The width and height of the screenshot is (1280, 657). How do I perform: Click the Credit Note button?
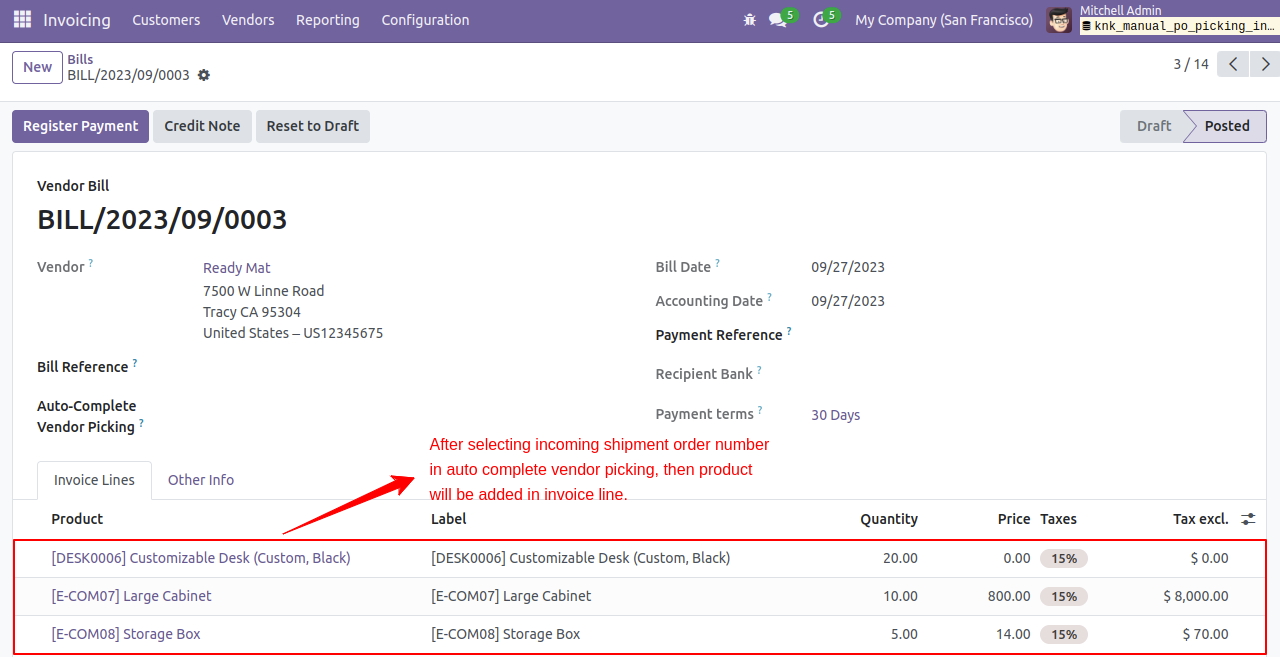click(202, 126)
